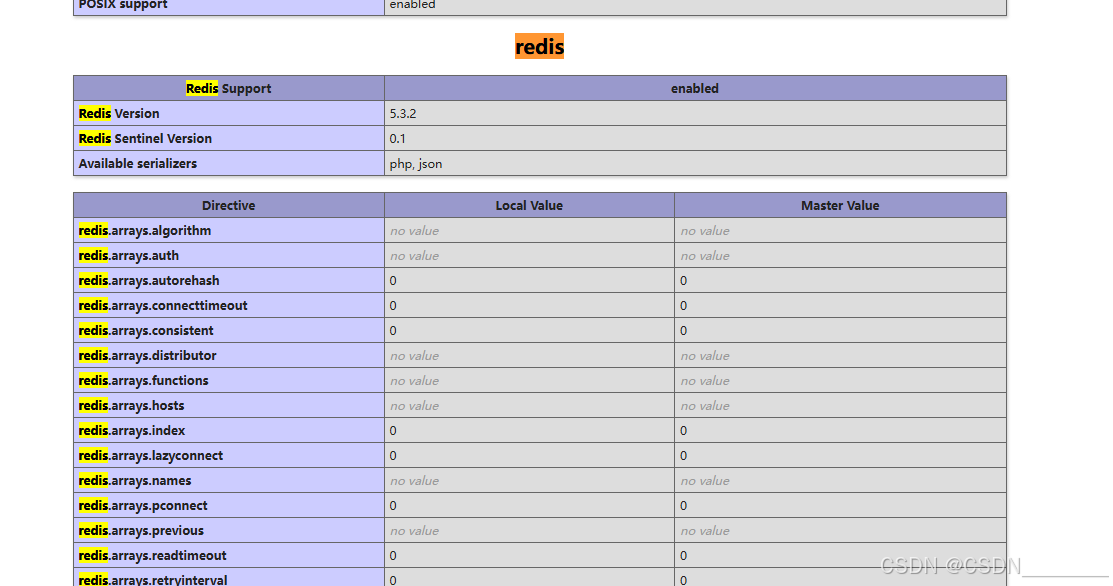Image resolution: width=1113 pixels, height=586 pixels.
Task: Select redis.arrays.auth directive
Action: point(229,255)
